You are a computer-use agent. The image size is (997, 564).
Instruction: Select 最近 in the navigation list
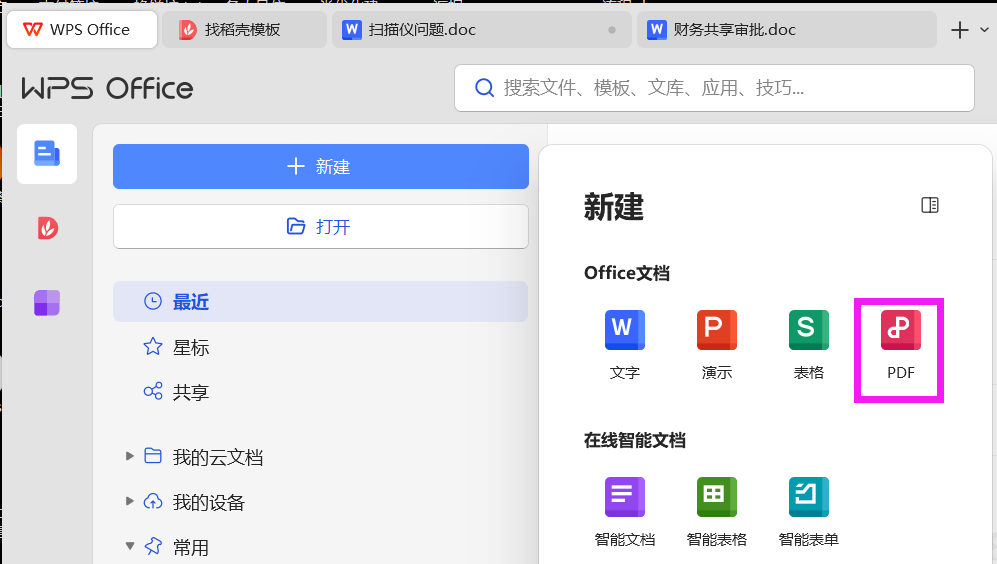320,301
